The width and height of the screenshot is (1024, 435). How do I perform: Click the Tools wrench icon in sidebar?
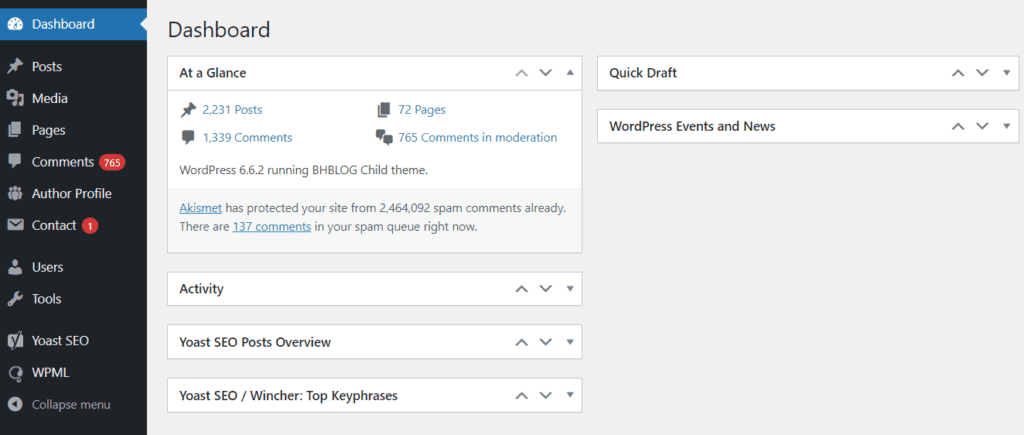click(x=15, y=299)
